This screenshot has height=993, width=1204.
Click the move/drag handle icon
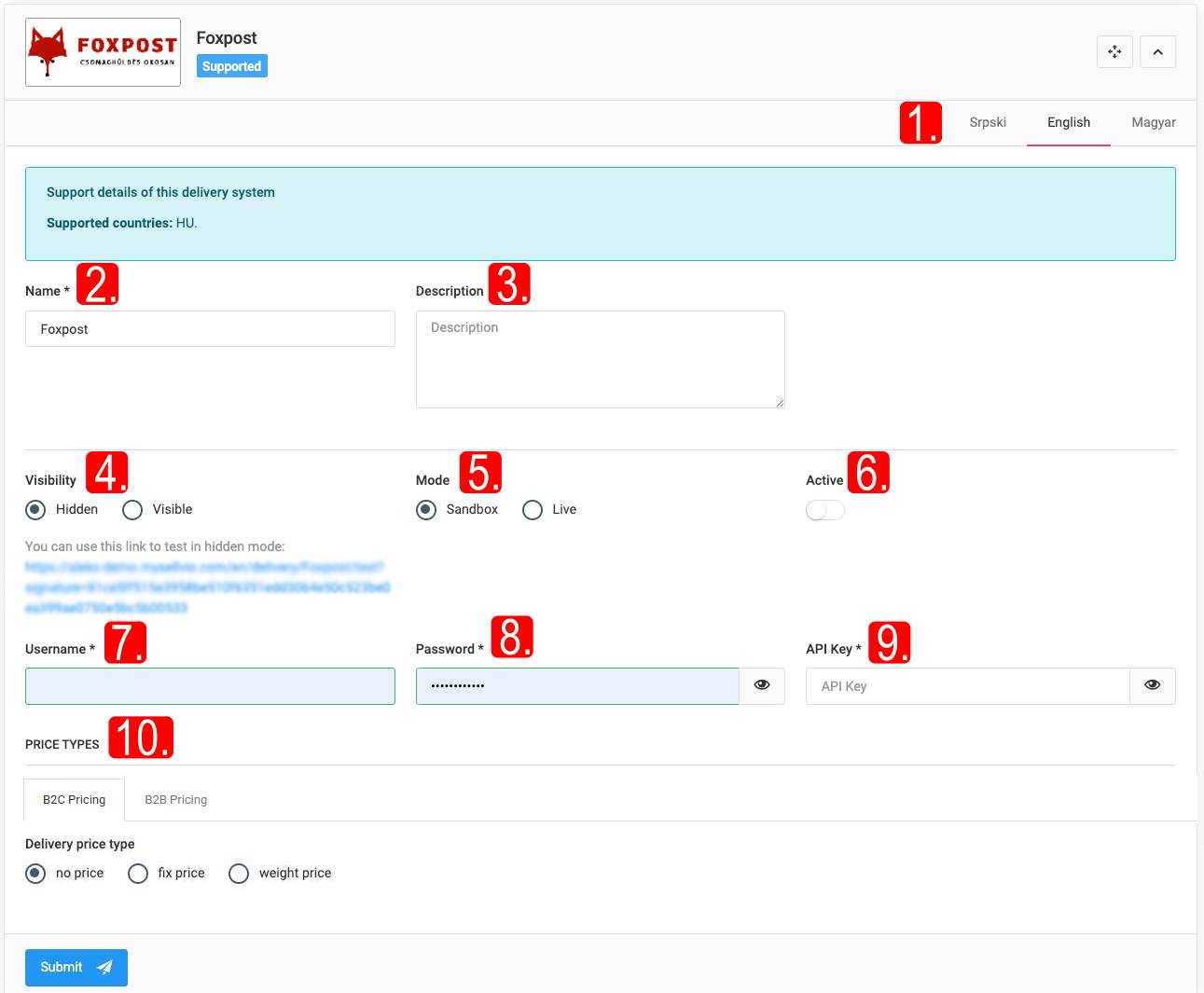coord(1114,52)
